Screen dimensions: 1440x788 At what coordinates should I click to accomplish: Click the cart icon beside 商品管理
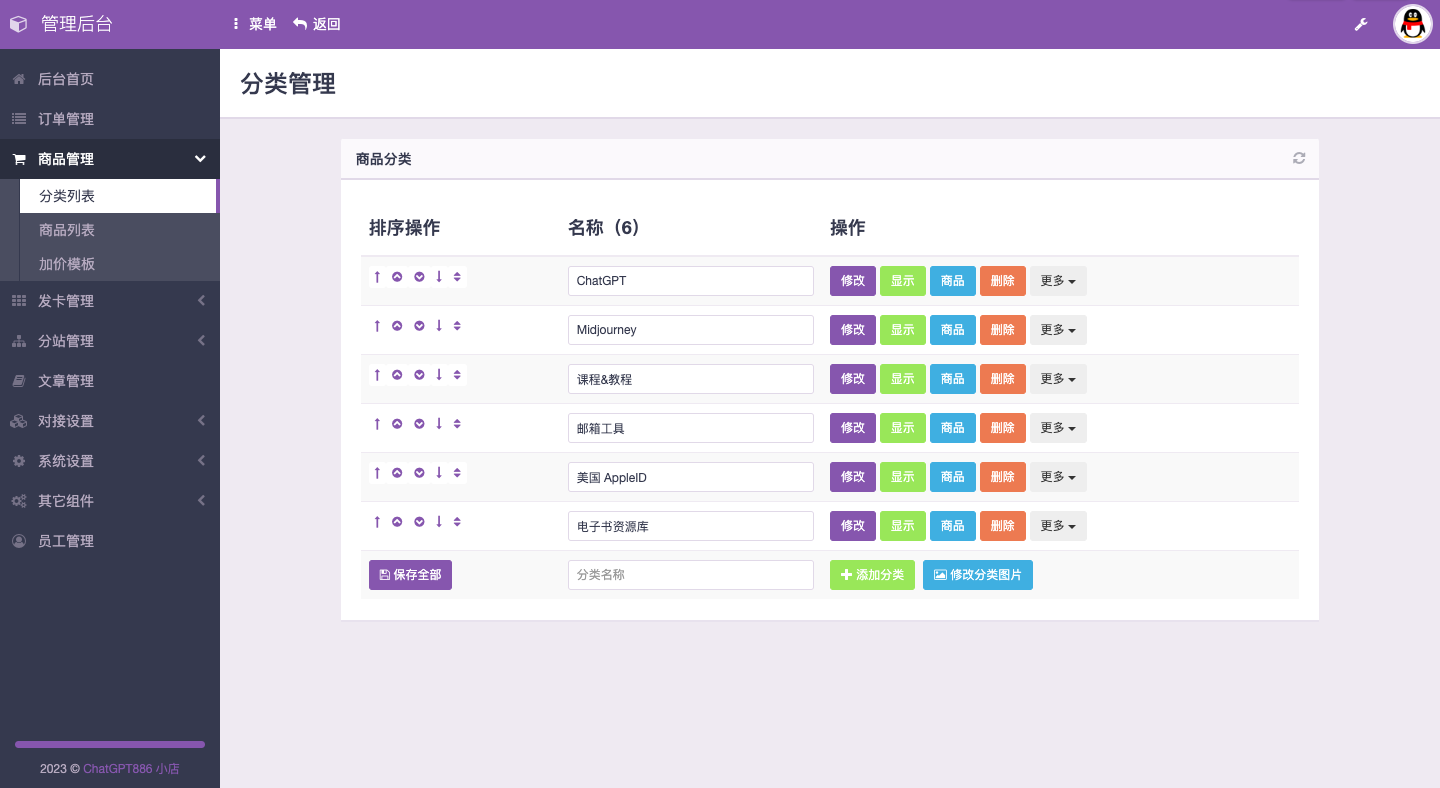18,159
